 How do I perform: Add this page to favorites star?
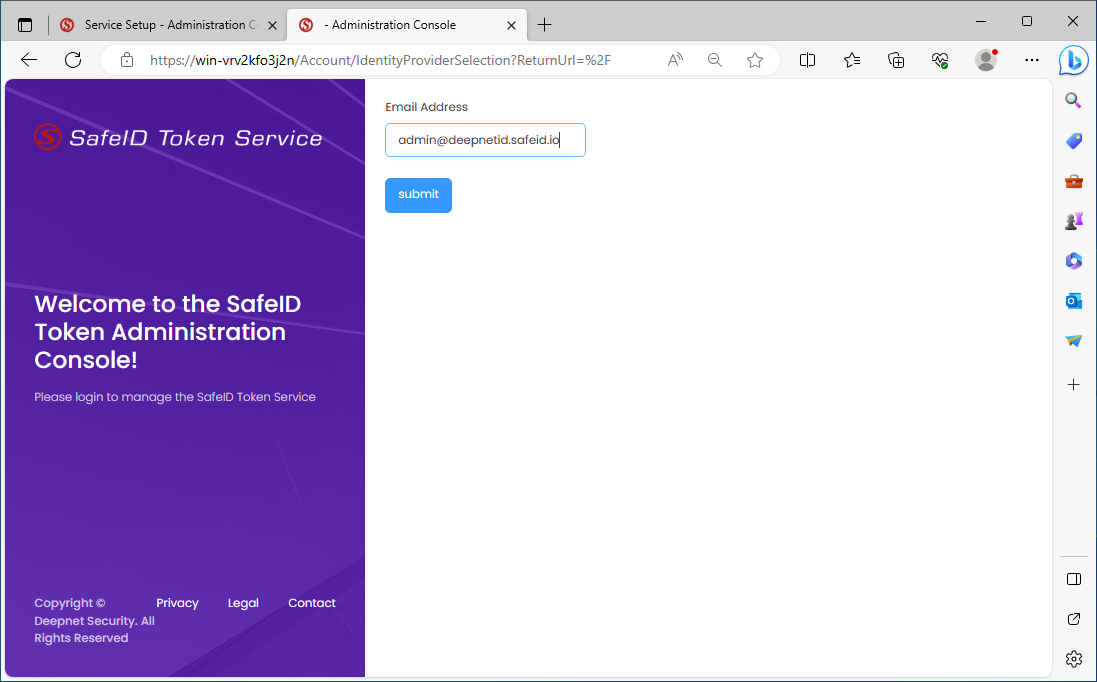coord(755,60)
